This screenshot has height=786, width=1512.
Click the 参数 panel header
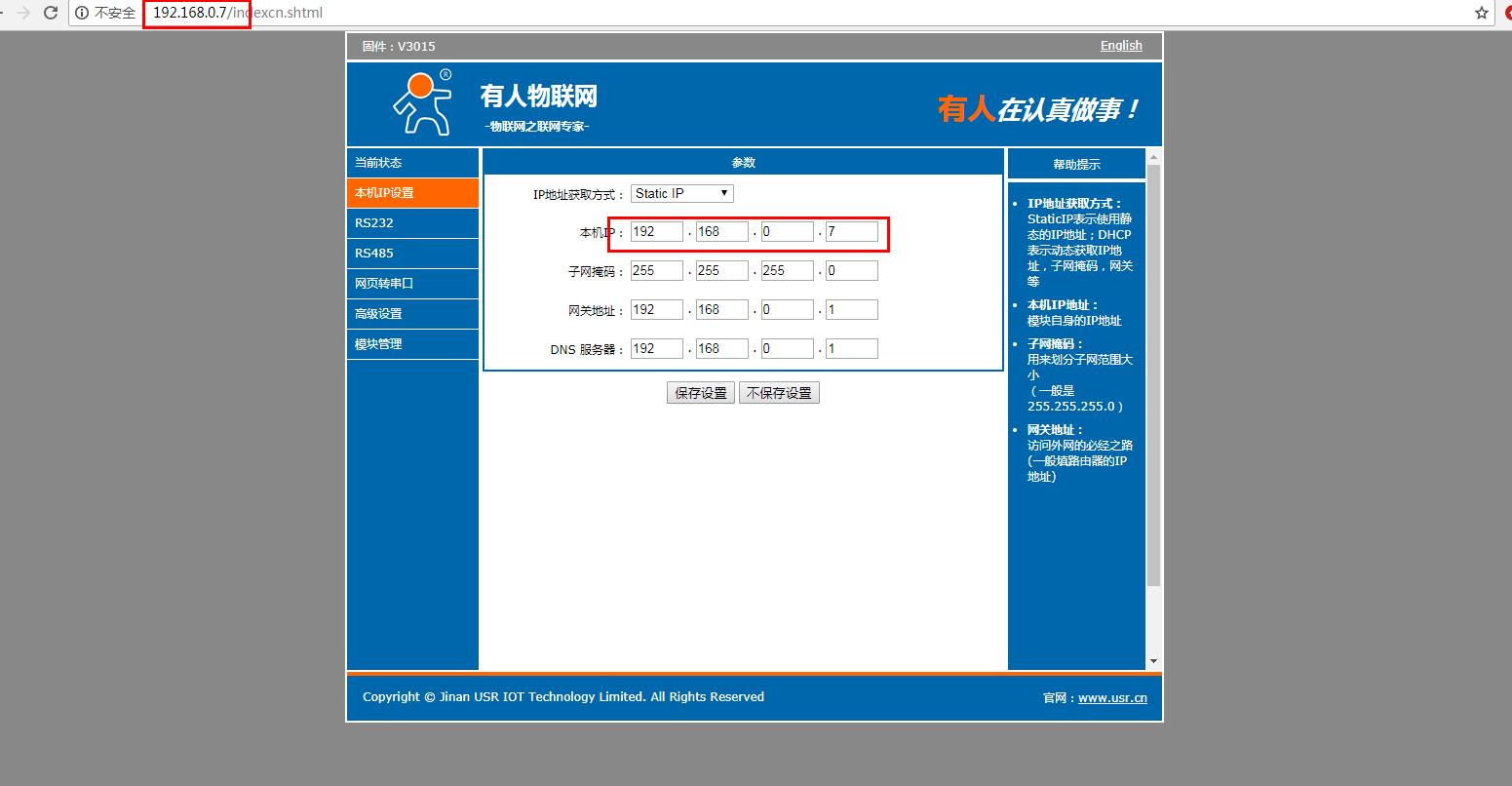click(743, 162)
